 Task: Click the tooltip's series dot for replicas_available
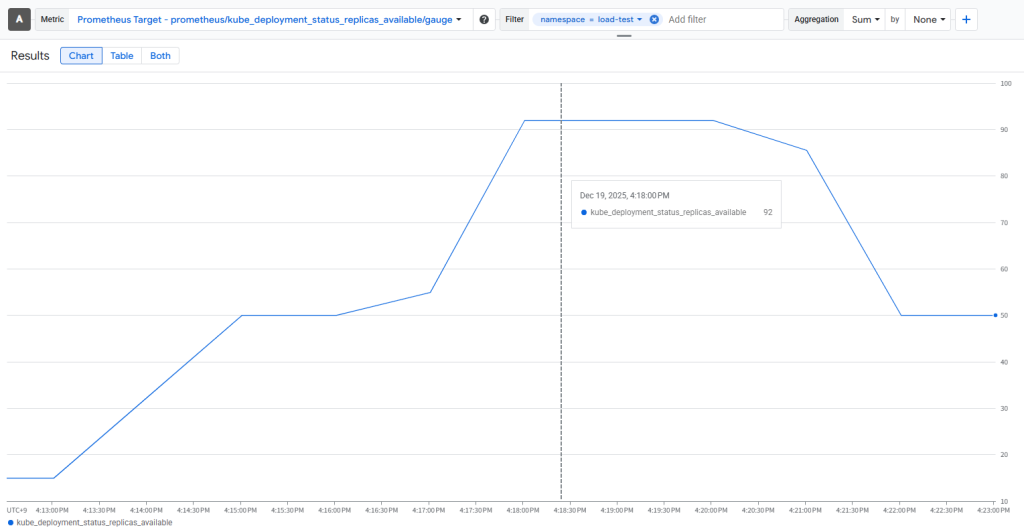pos(583,212)
